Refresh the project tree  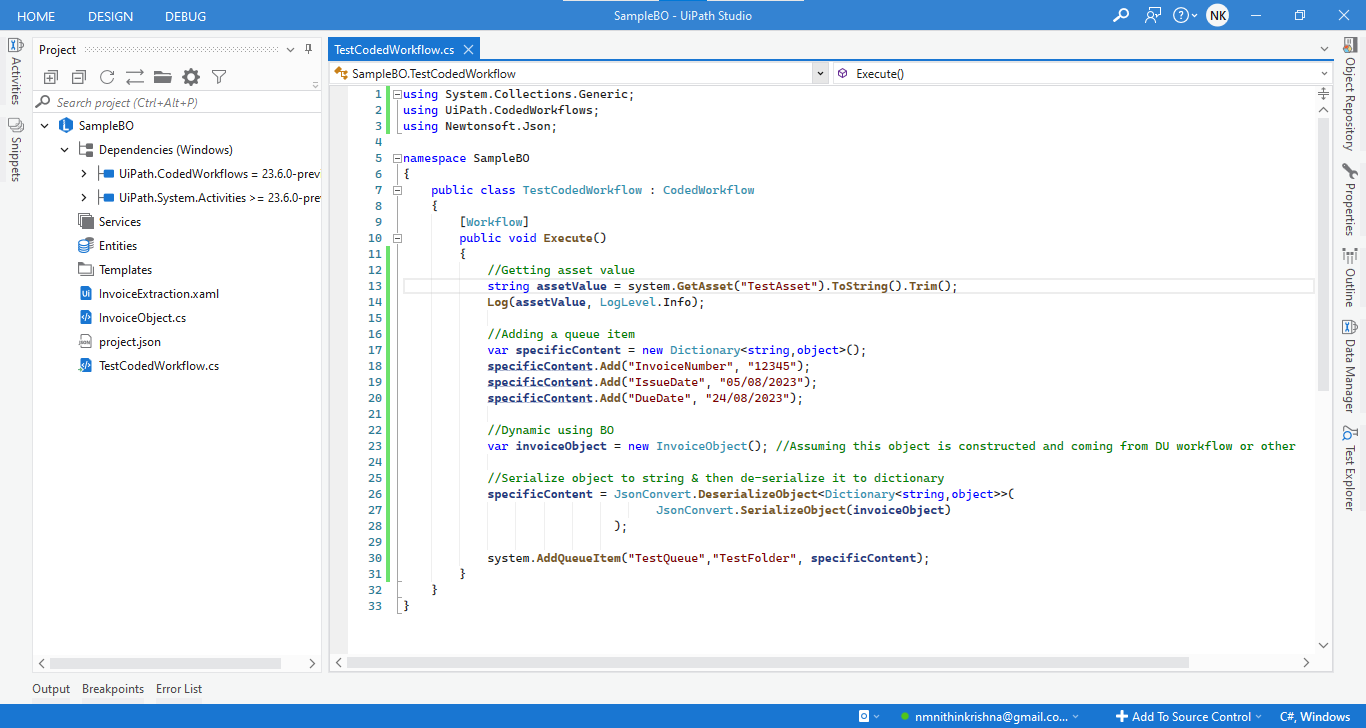(107, 77)
